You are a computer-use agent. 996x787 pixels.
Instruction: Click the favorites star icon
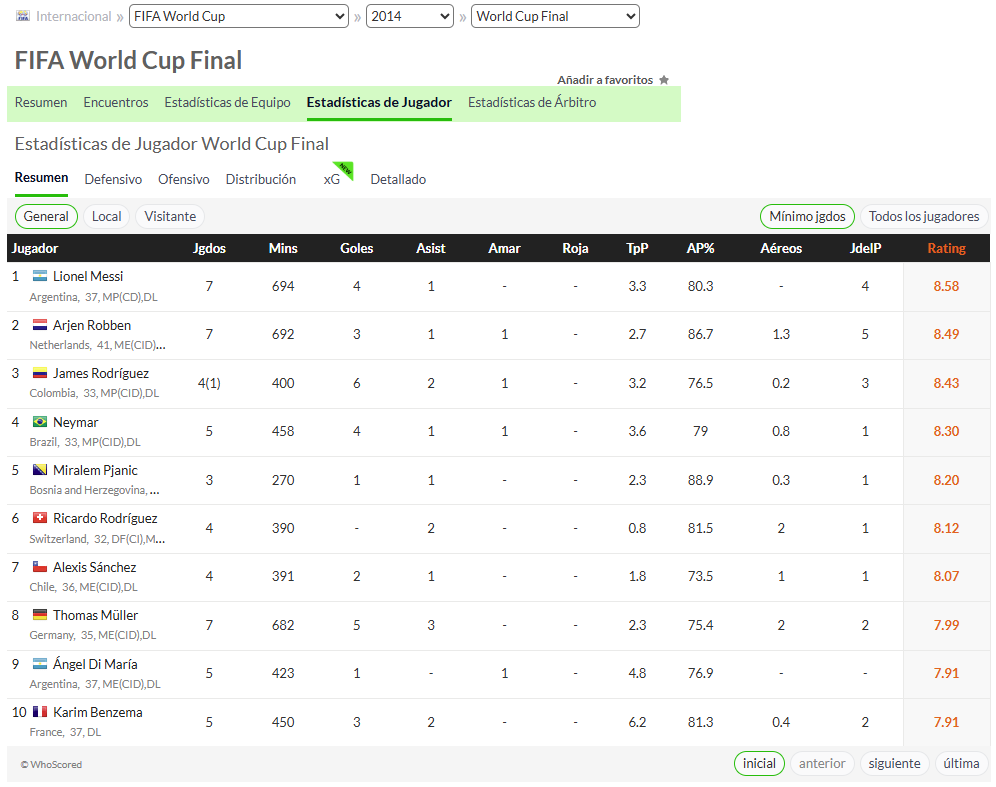click(x=664, y=80)
